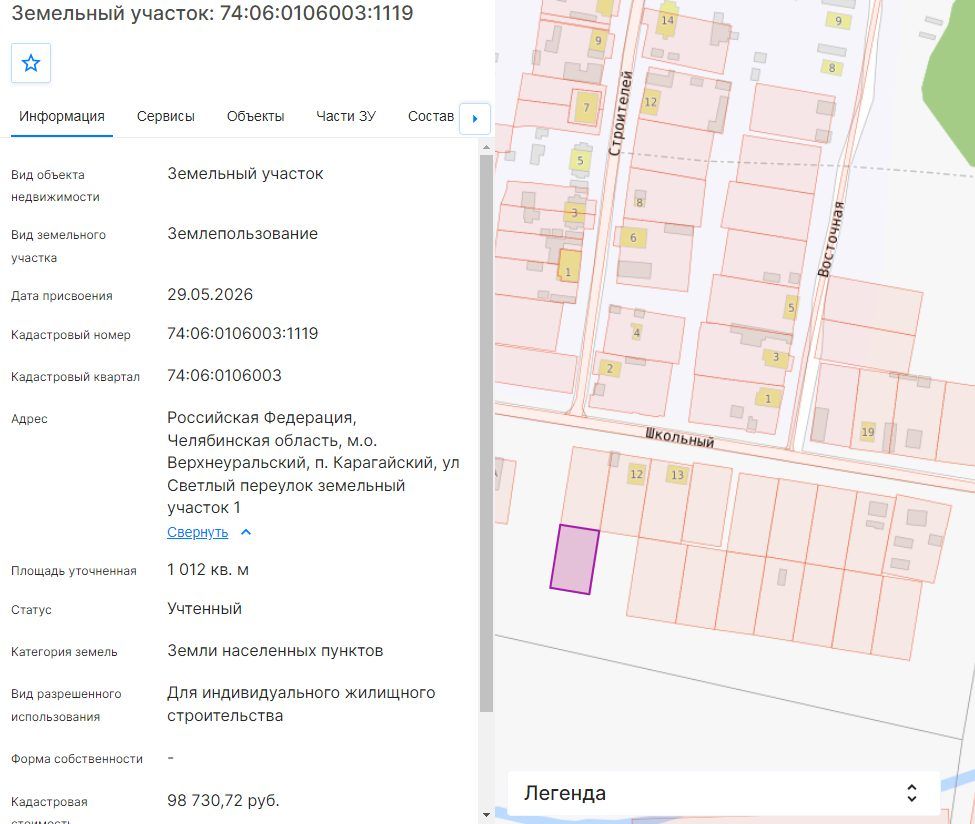This screenshot has width=975, height=824.
Task: Click building 14 on Строителей street
Action: pyautogui.click(x=667, y=20)
